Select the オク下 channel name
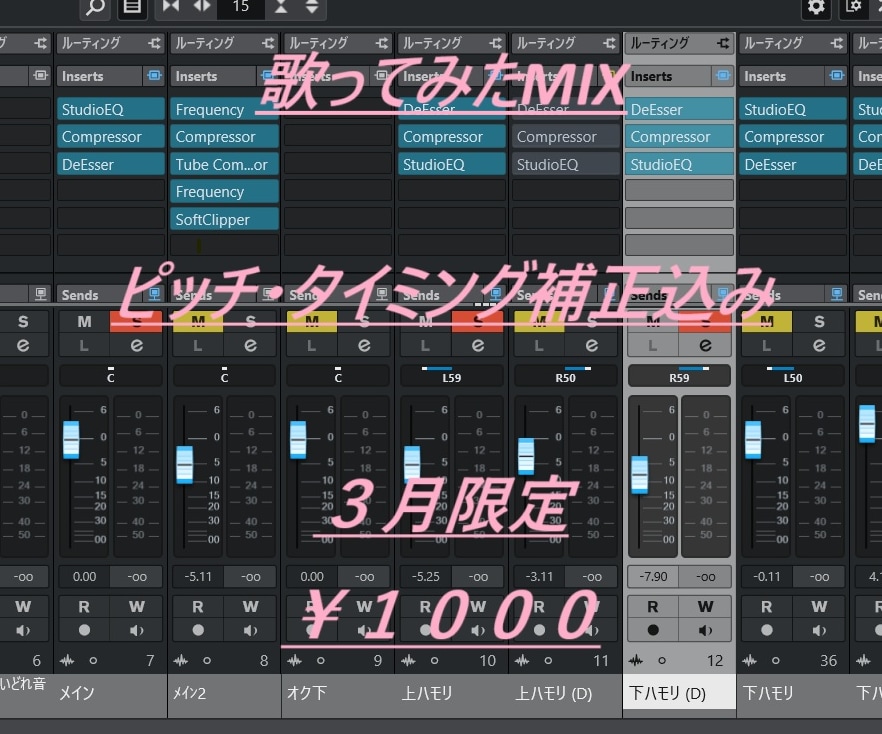Image resolution: width=882 pixels, height=734 pixels. pyautogui.click(x=307, y=693)
